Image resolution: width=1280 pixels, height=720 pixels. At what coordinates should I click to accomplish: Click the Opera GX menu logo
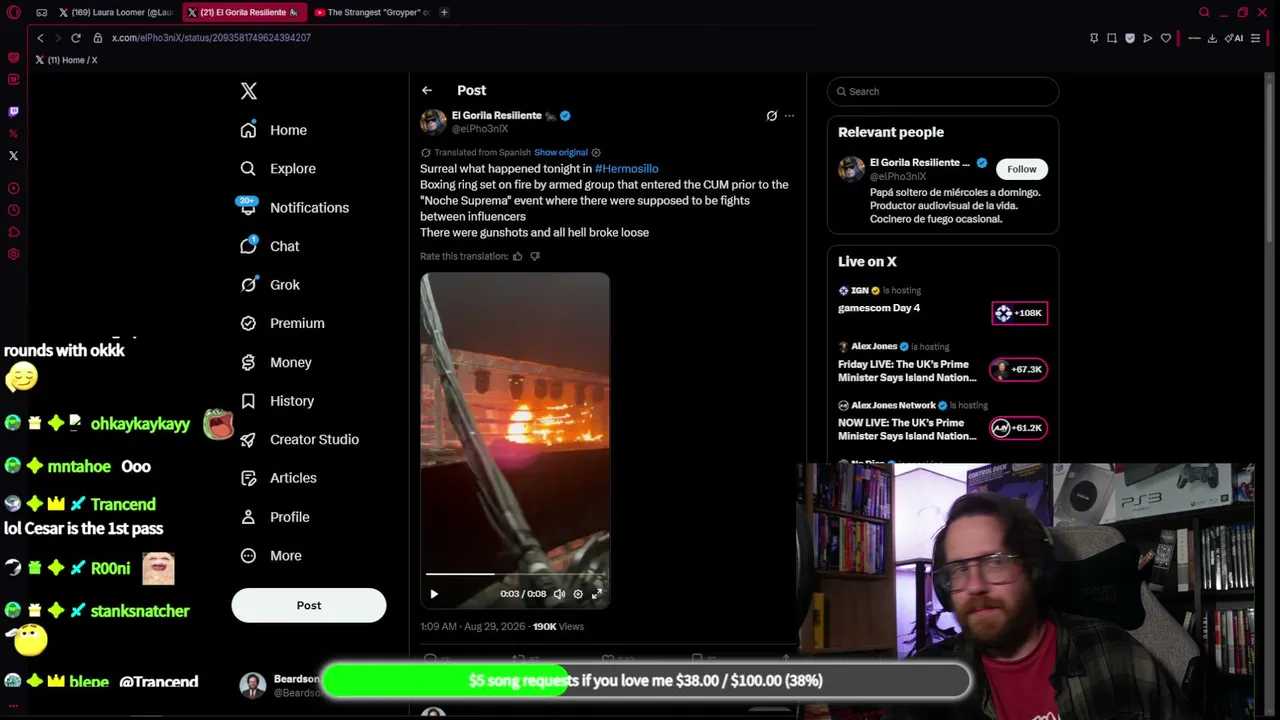[13, 12]
